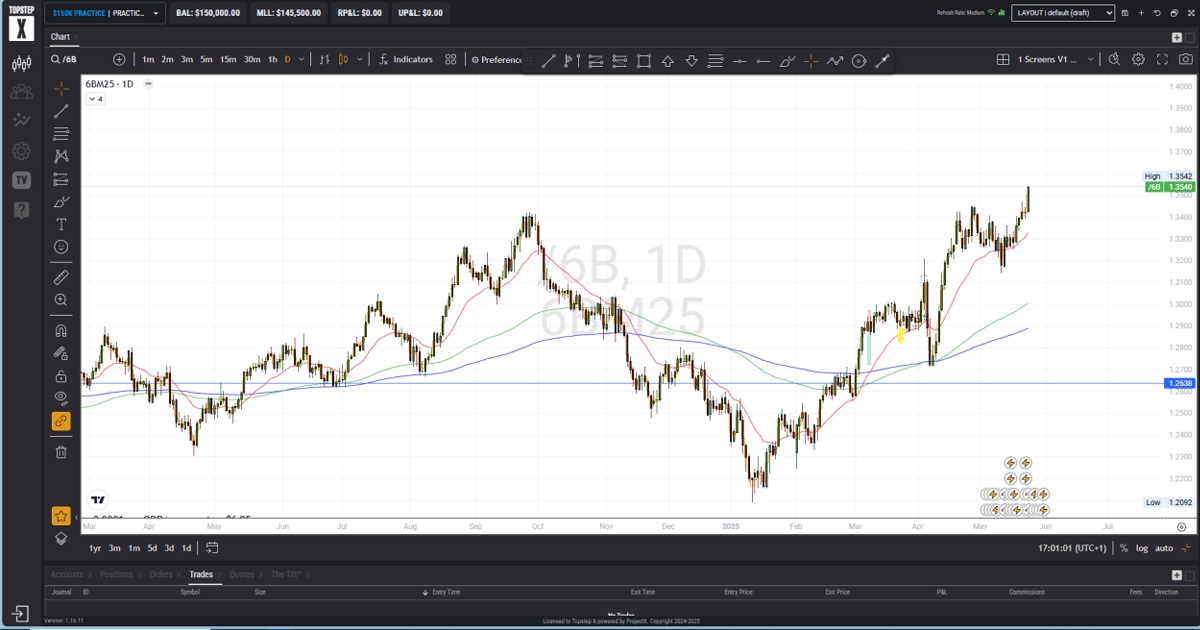Switch to the Trades tab

click(x=201, y=574)
